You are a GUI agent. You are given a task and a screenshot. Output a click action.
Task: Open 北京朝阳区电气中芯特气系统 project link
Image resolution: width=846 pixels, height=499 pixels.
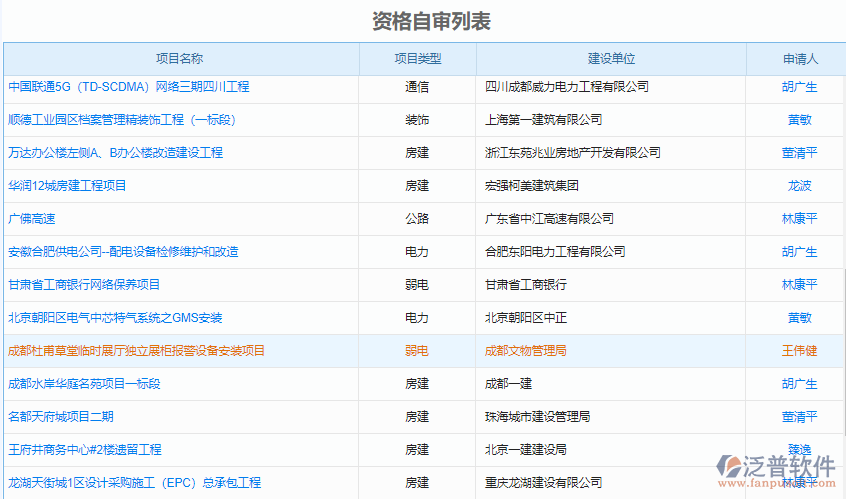[x=115, y=318]
